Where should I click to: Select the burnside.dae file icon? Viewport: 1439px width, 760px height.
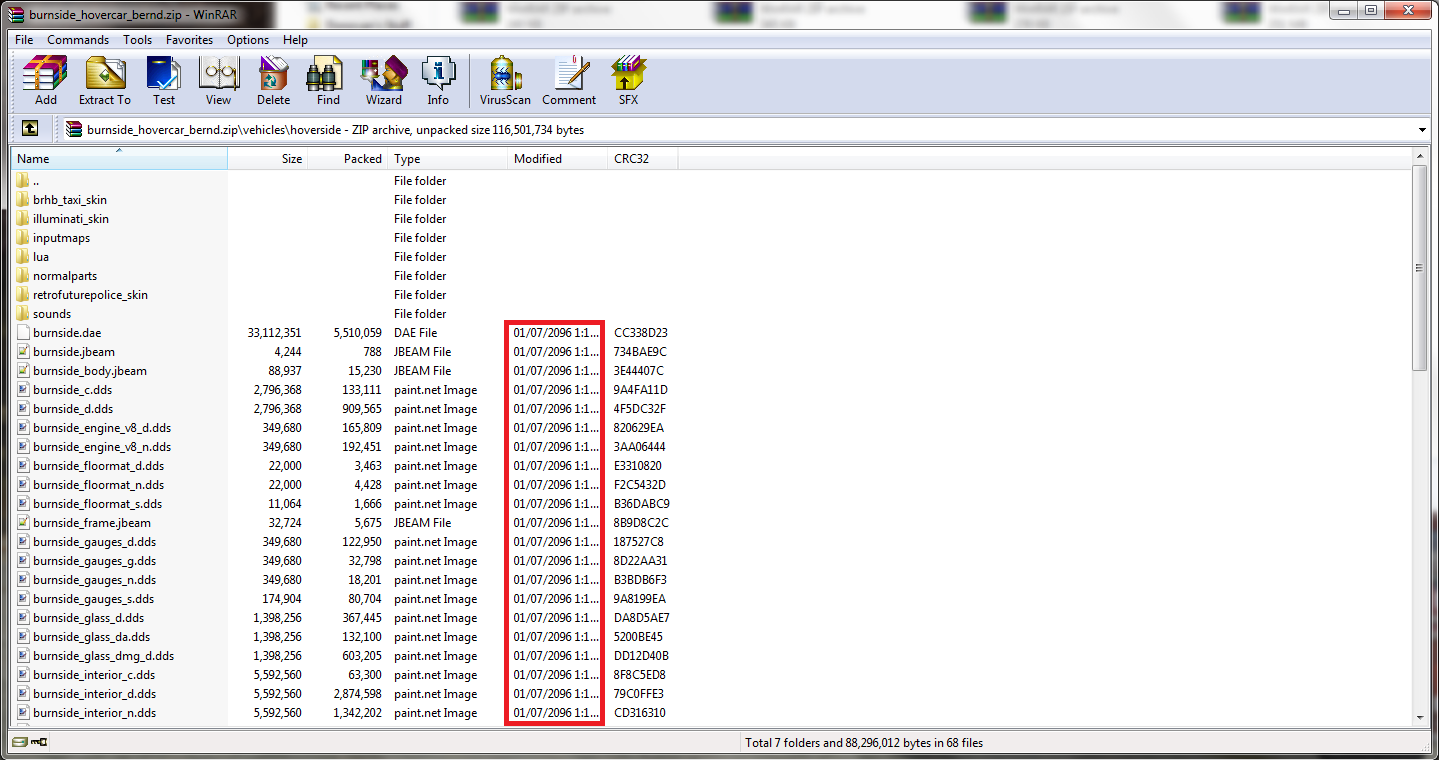pos(23,333)
